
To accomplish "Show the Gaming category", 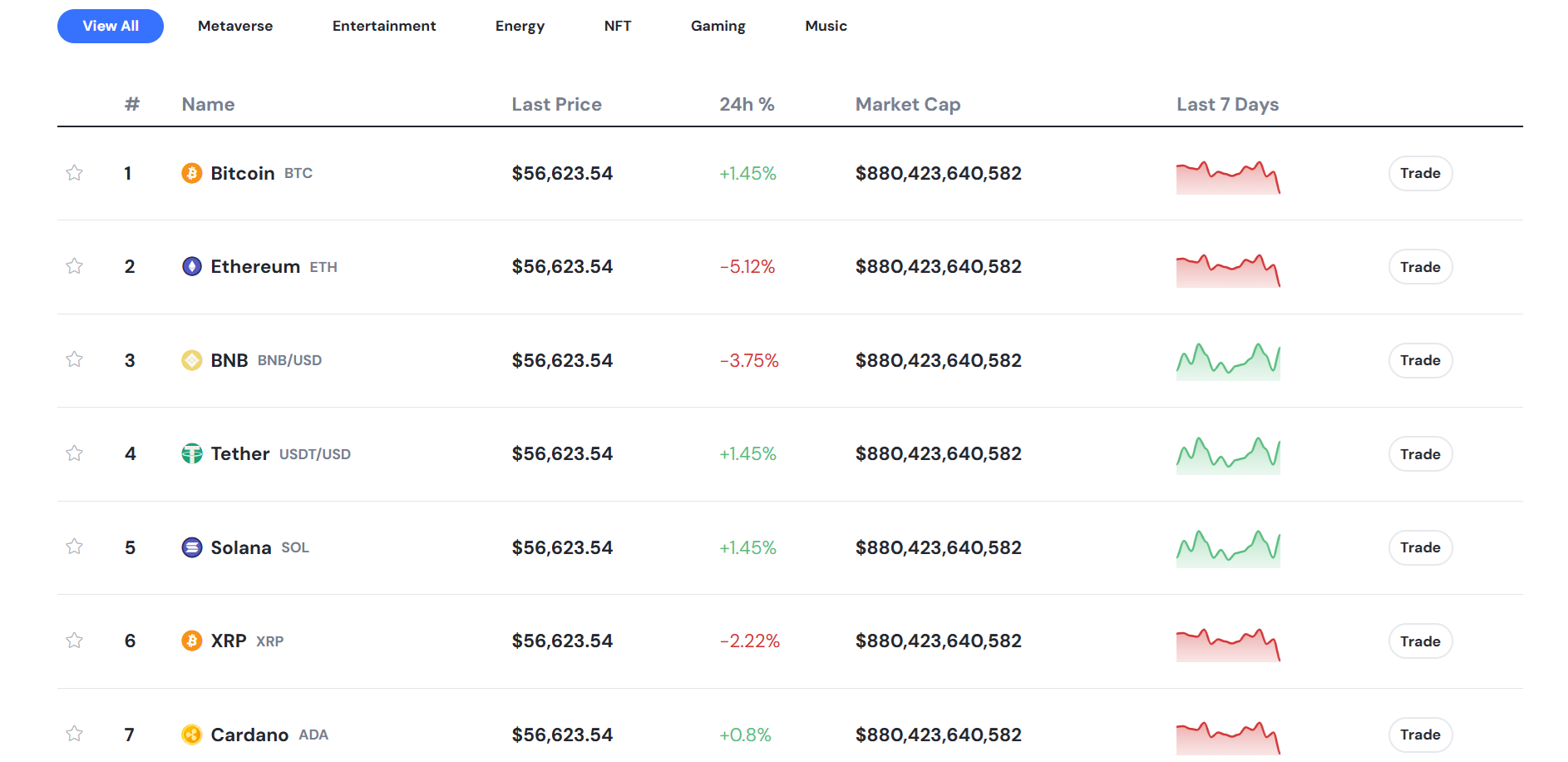I will pos(717,26).
